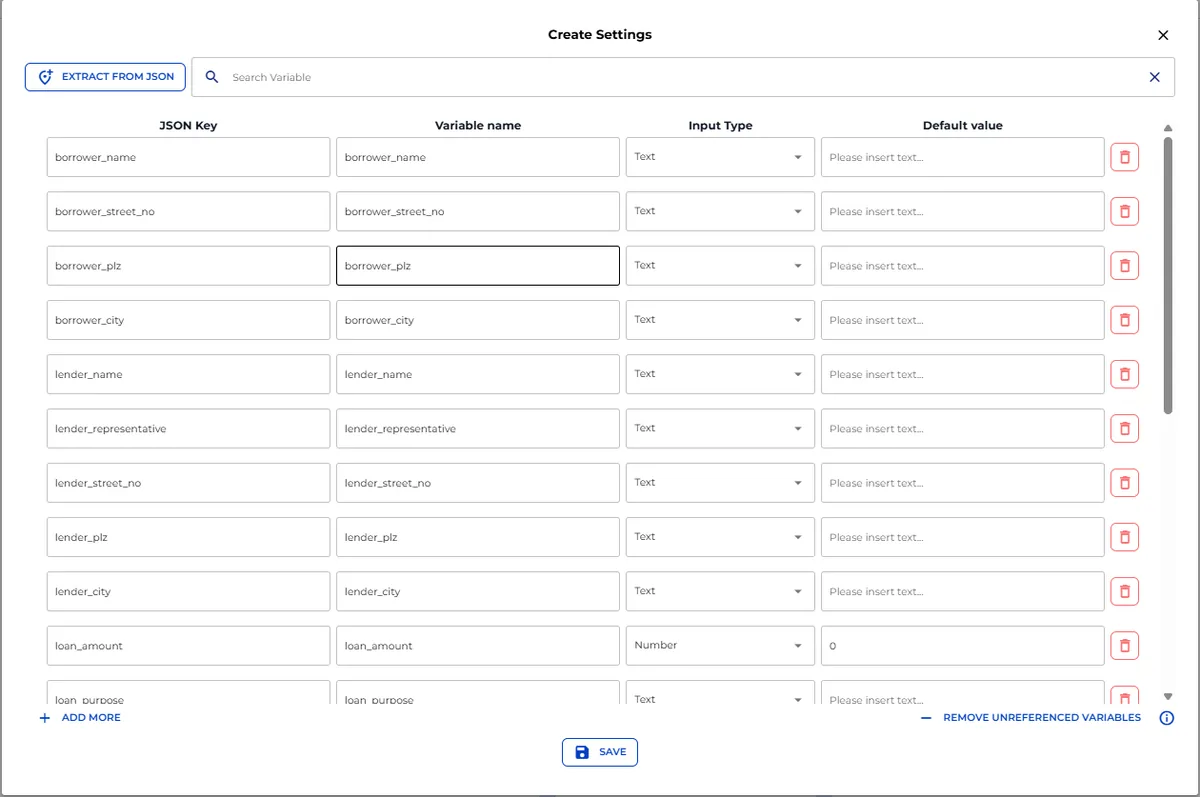
Task: Click the info icon near Remove Unreferenced
Action: [1166, 718]
